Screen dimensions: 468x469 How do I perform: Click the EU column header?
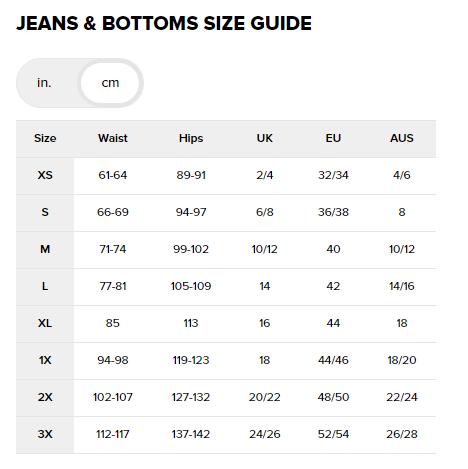(333, 138)
